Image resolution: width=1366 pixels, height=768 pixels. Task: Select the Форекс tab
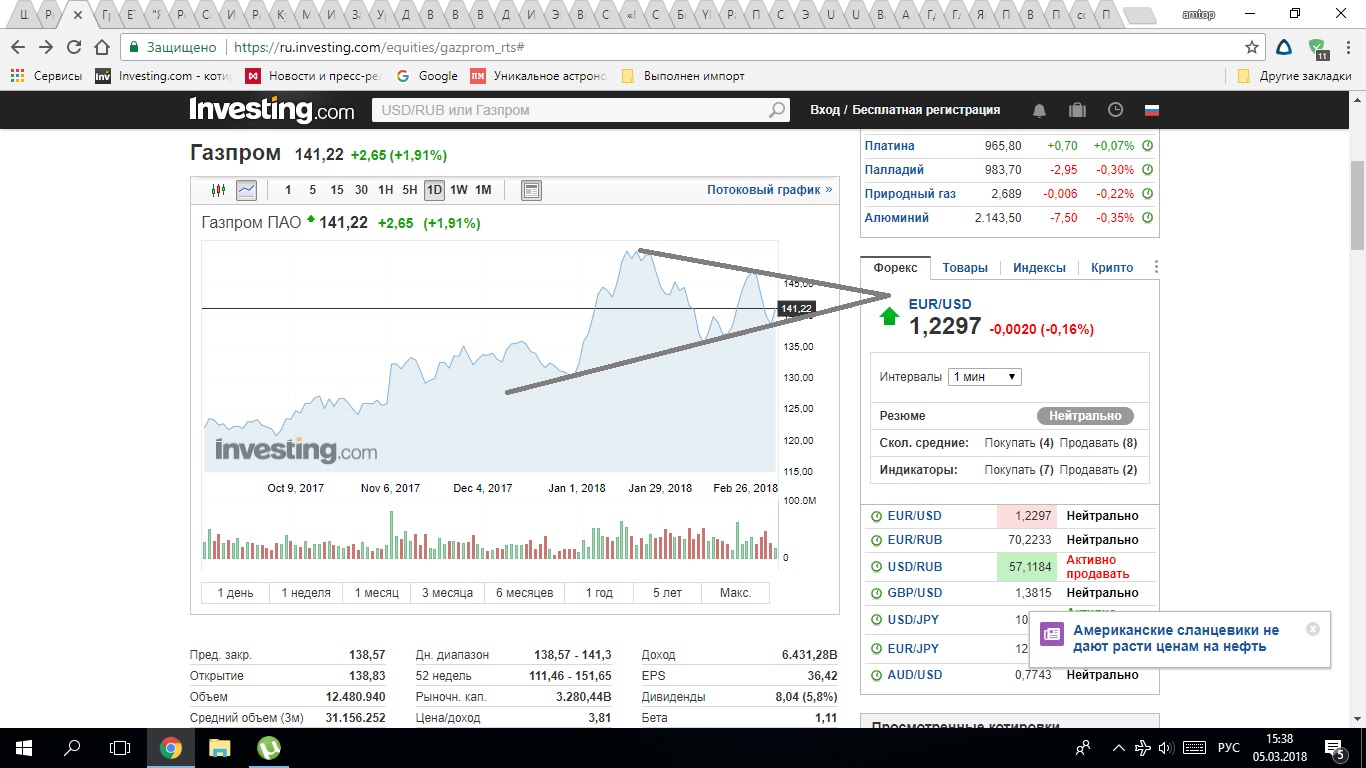tap(895, 268)
